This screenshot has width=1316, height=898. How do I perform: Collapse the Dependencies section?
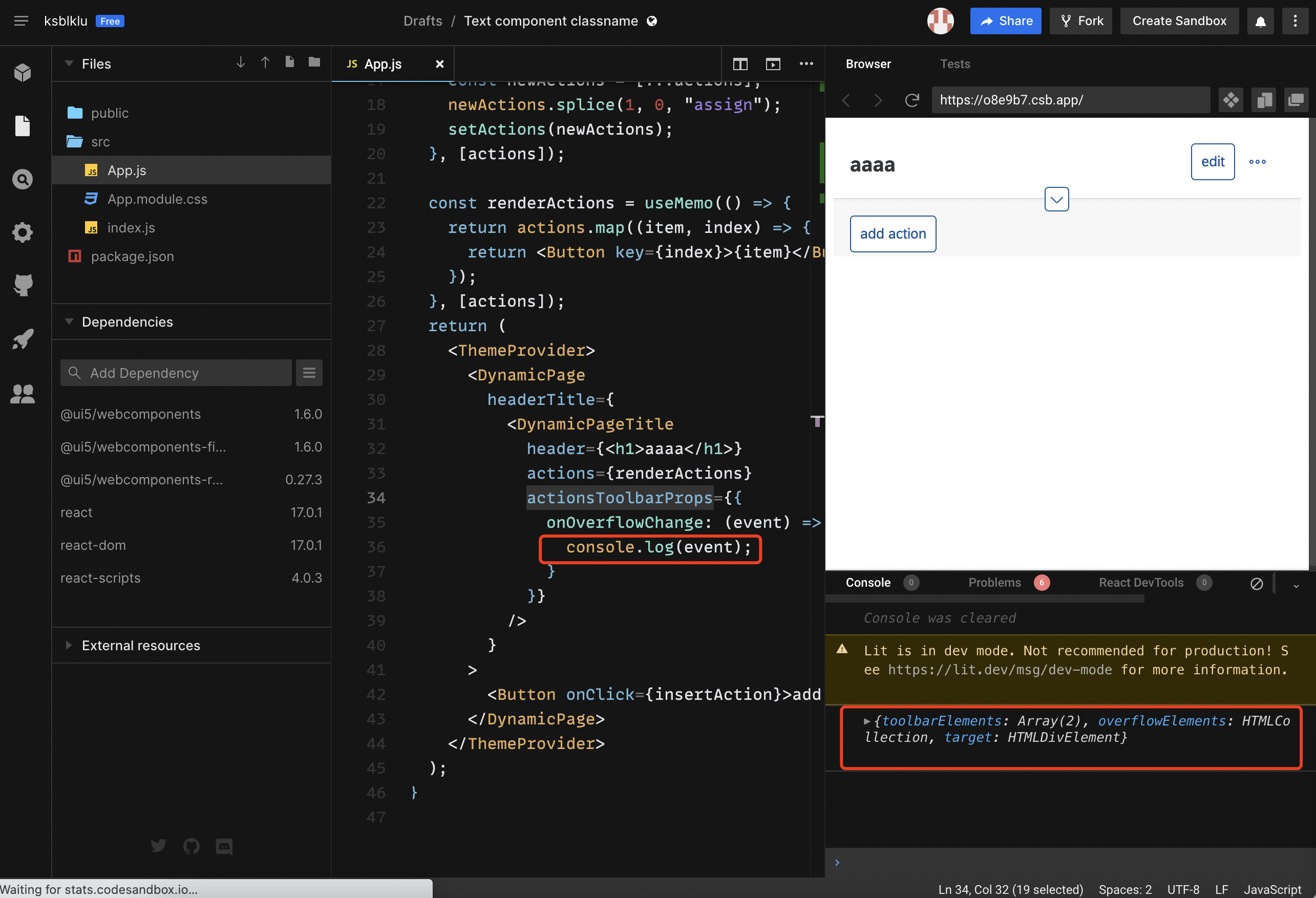click(69, 322)
